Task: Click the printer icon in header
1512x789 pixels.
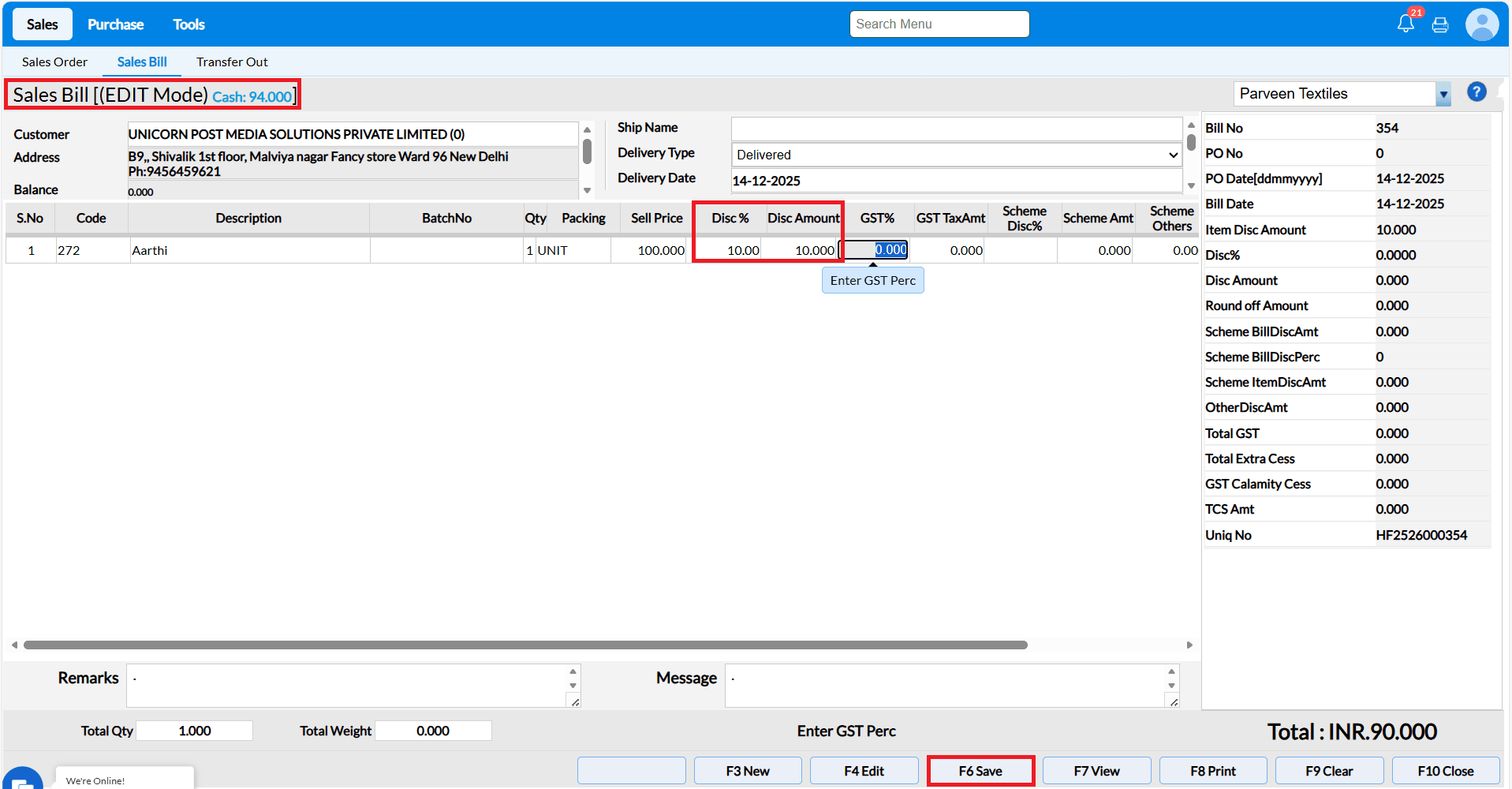Action: [1440, 24]
